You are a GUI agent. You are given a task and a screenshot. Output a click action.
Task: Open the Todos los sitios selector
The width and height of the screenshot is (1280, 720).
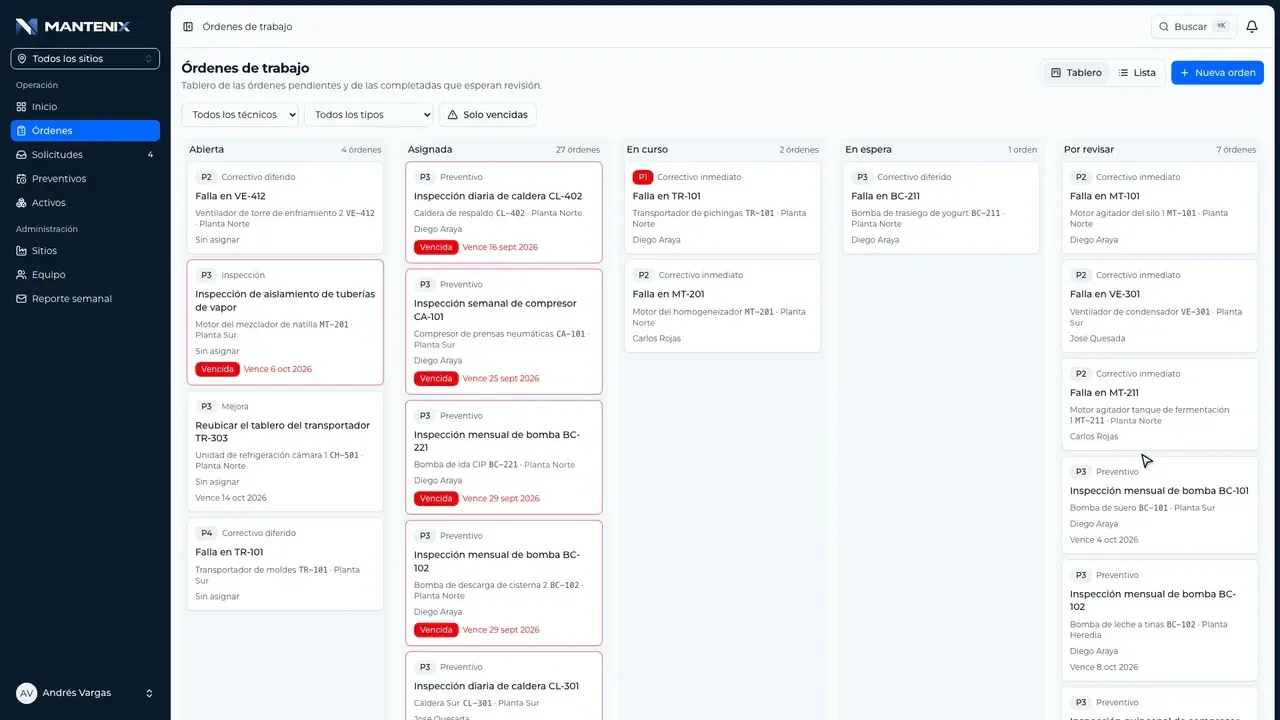tap(85, 59)
